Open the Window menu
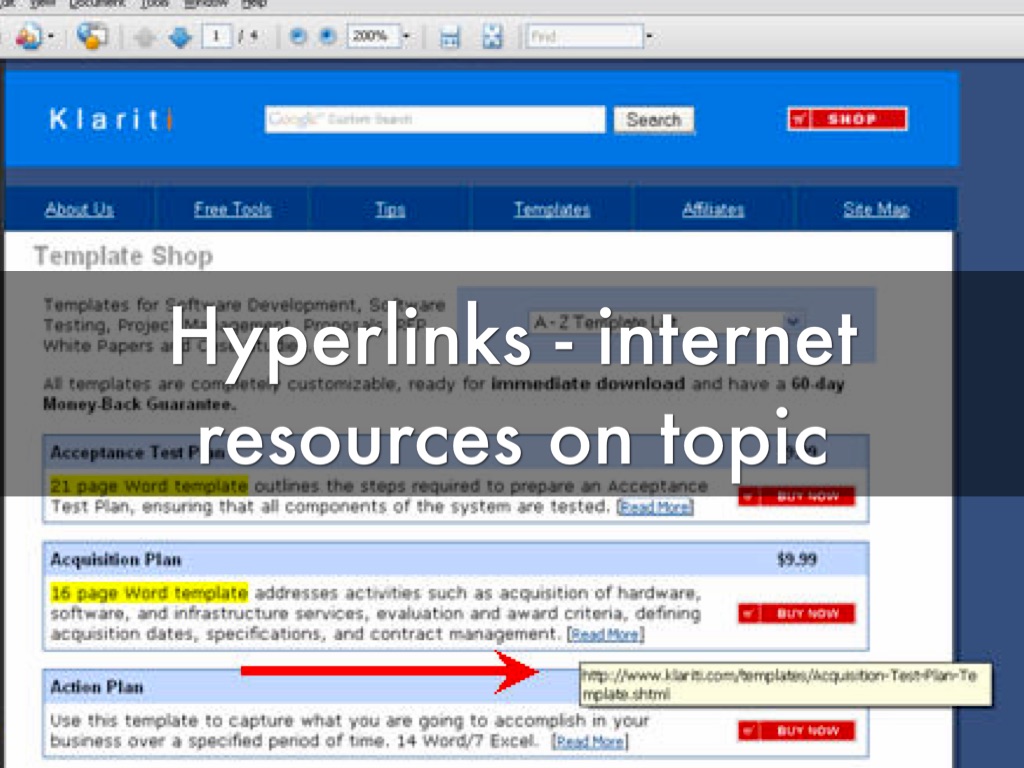 206,4
